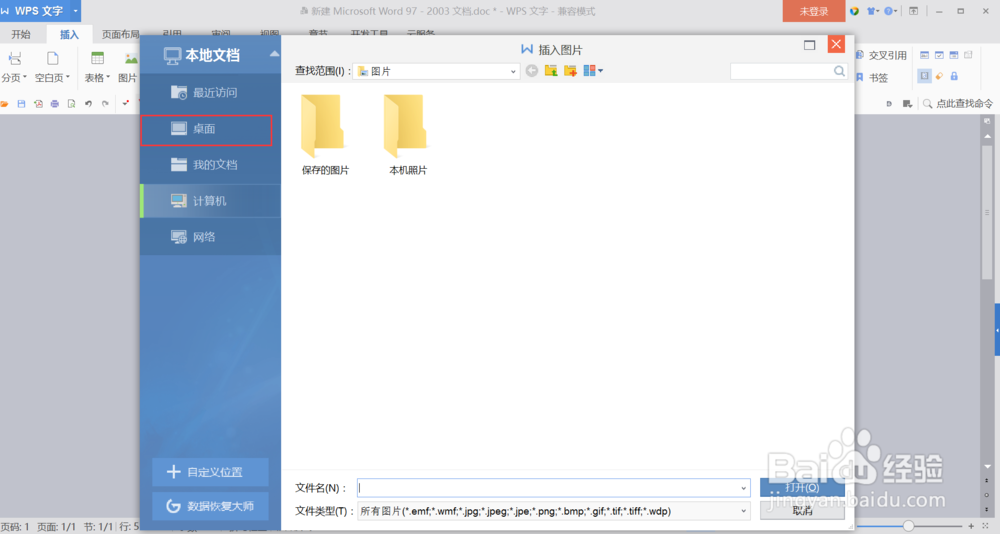
Task: Open the 保存的图片 folder
Action: click(x=325, y=135)
